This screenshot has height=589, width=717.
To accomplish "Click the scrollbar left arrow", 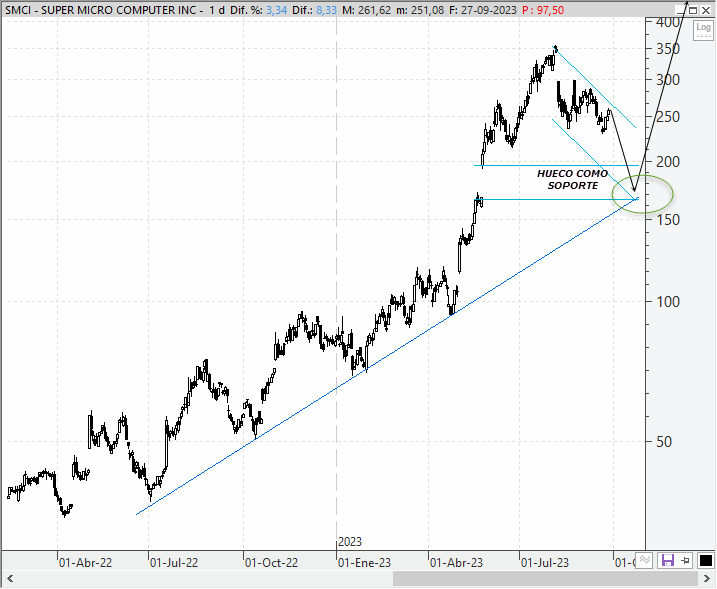I will (x=10, y=579).
